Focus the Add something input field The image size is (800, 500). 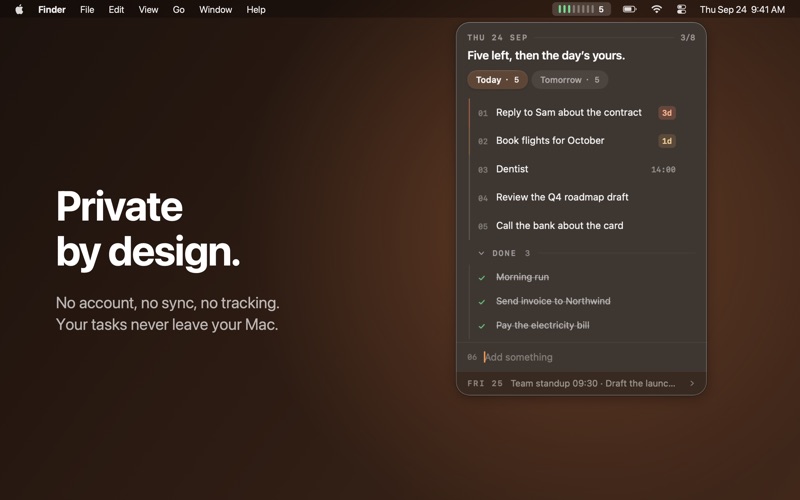click(x=581, y=357)
